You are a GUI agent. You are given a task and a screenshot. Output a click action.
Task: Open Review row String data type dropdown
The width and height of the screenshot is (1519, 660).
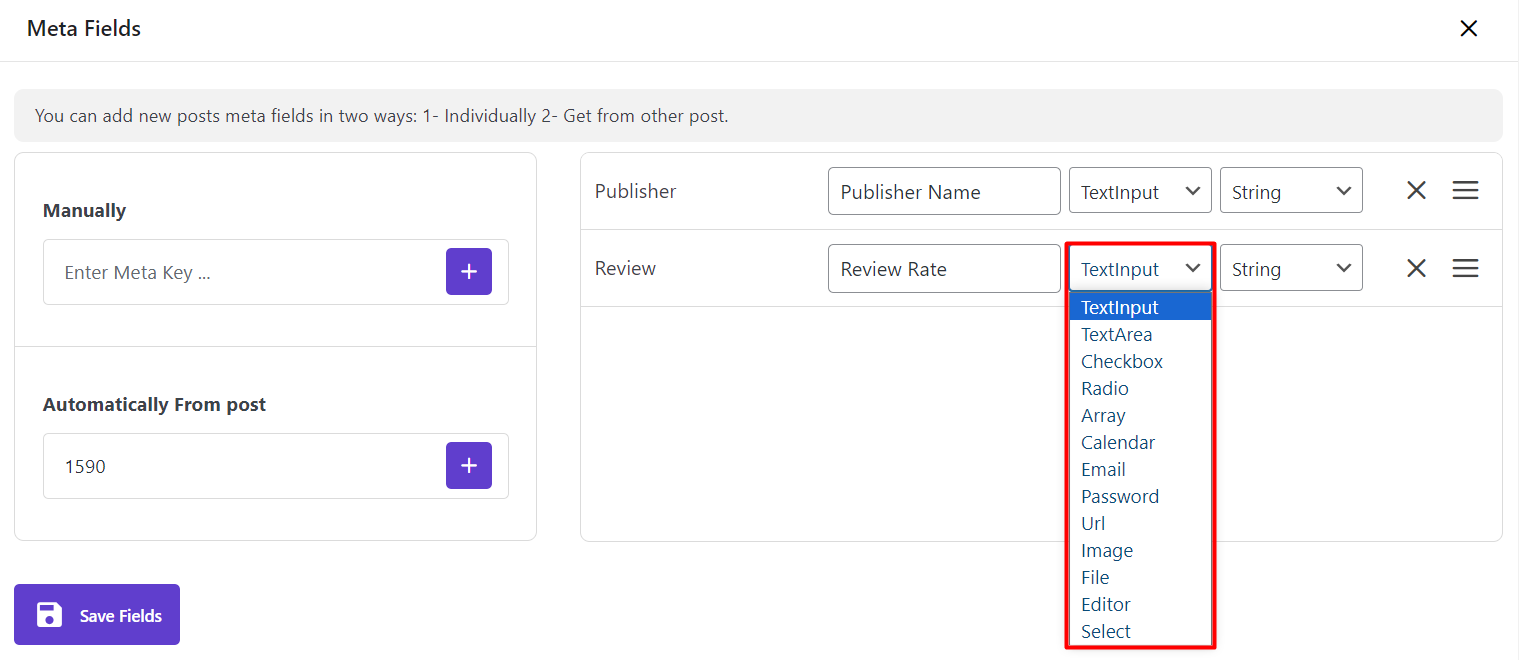point(1290,268)
